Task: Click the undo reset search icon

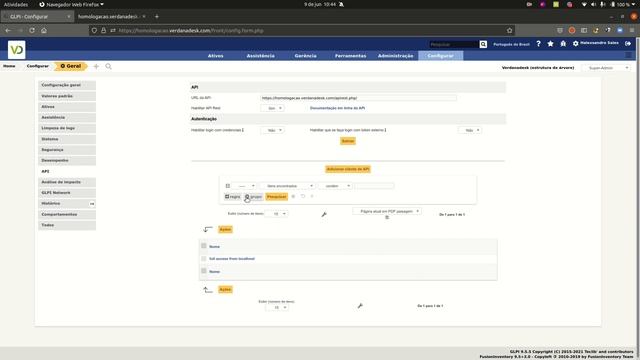Action: [x=303, y=196]
